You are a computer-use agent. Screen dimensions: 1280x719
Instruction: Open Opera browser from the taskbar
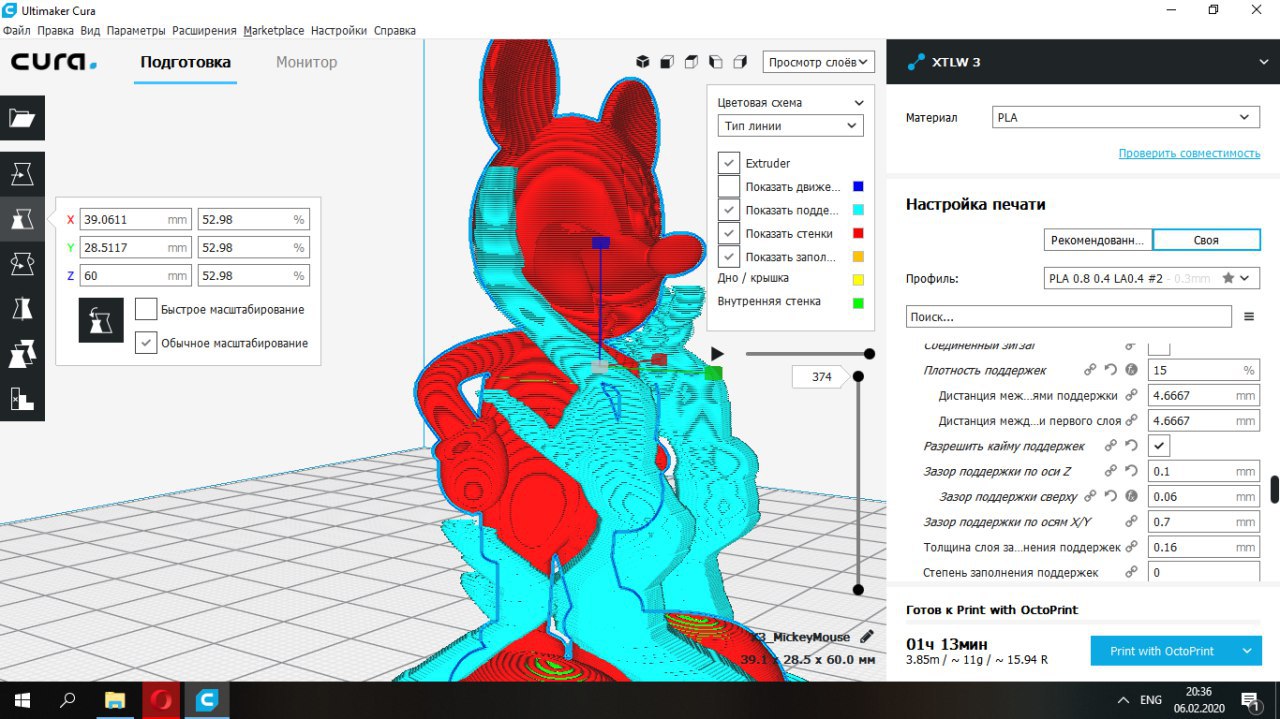161,700
